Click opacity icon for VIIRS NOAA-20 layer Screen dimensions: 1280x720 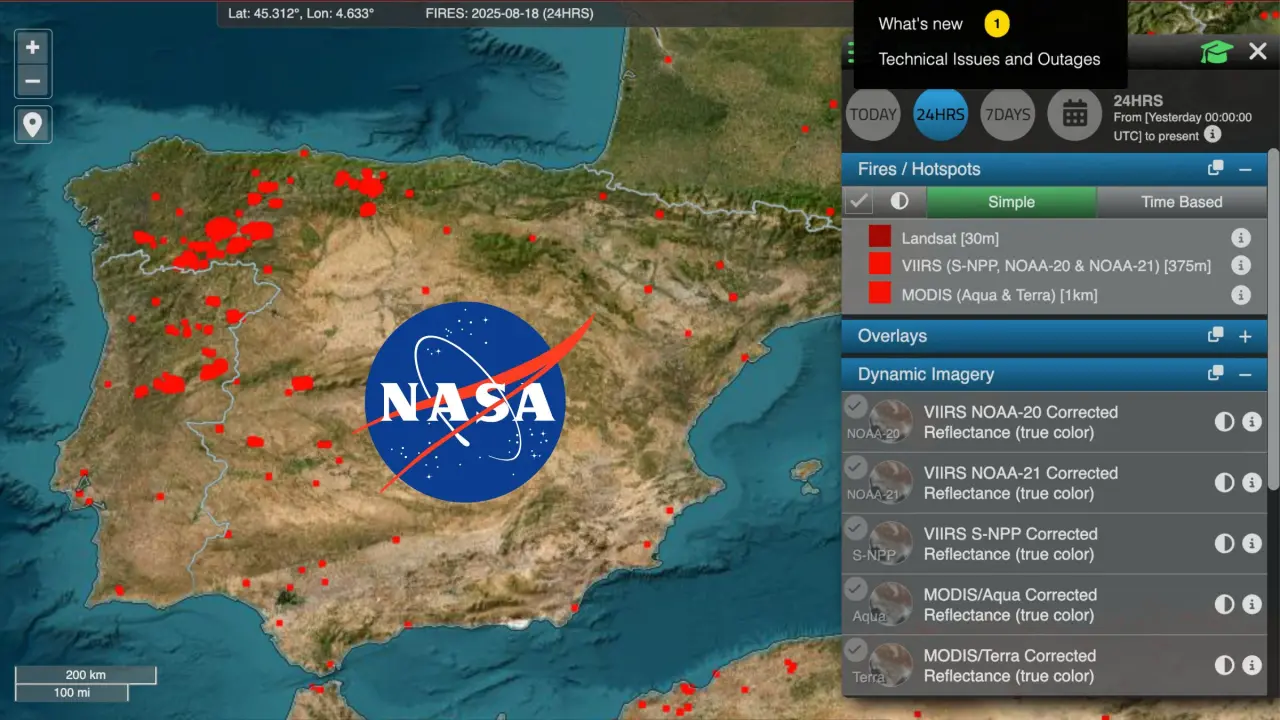click(1223, 422)
